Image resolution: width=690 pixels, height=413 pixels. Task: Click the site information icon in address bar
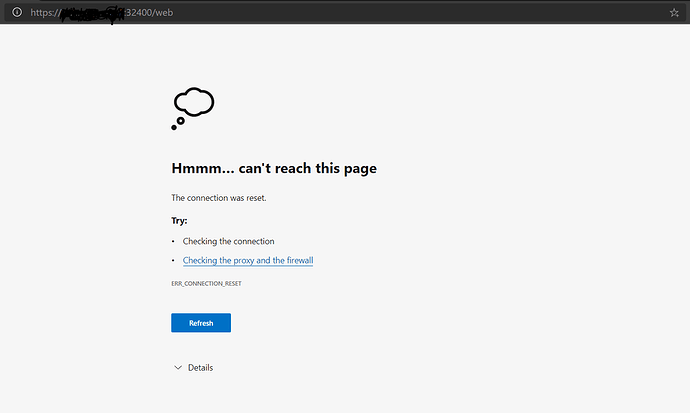pyautogui.click(x=17, y=12)
